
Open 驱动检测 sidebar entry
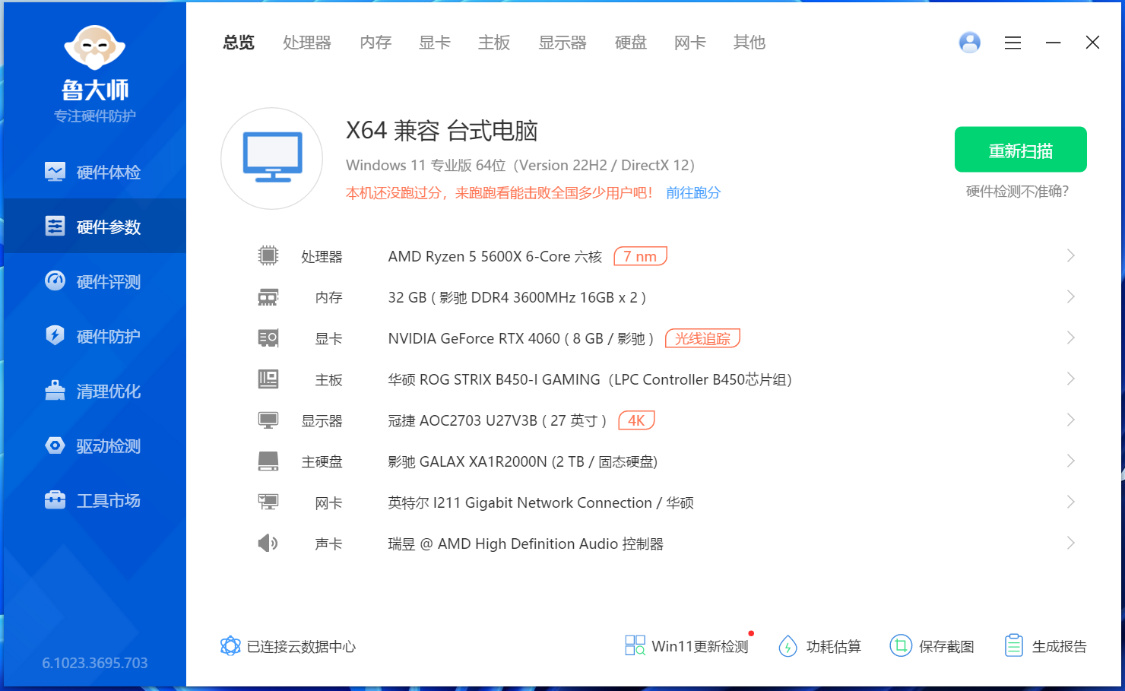click(95, 446)
